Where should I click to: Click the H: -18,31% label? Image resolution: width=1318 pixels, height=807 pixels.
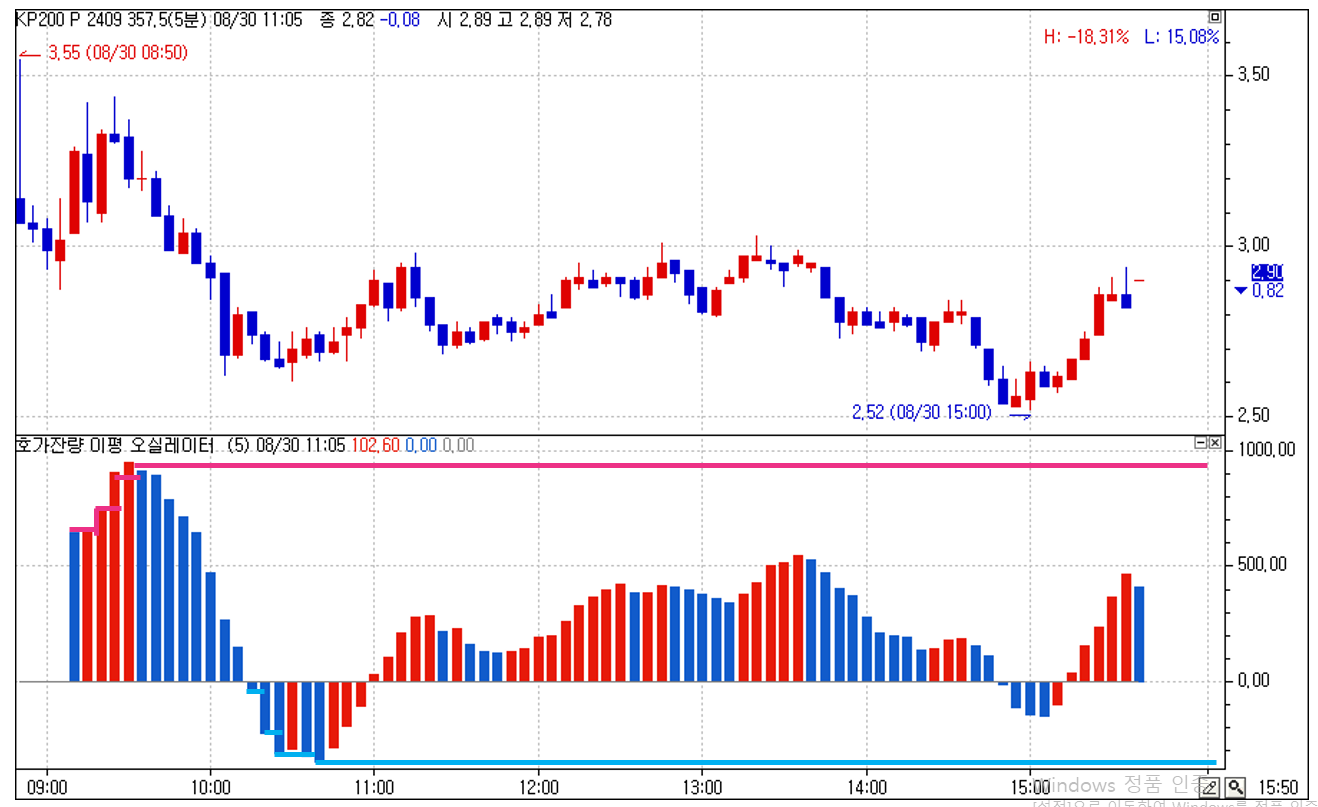1086,37
